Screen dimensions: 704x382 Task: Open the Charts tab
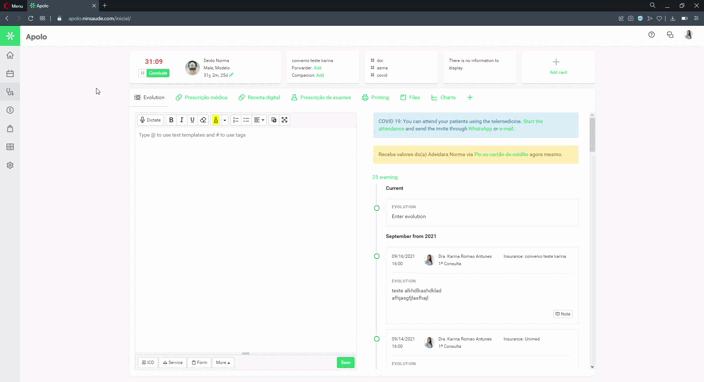tap(443, 97)
